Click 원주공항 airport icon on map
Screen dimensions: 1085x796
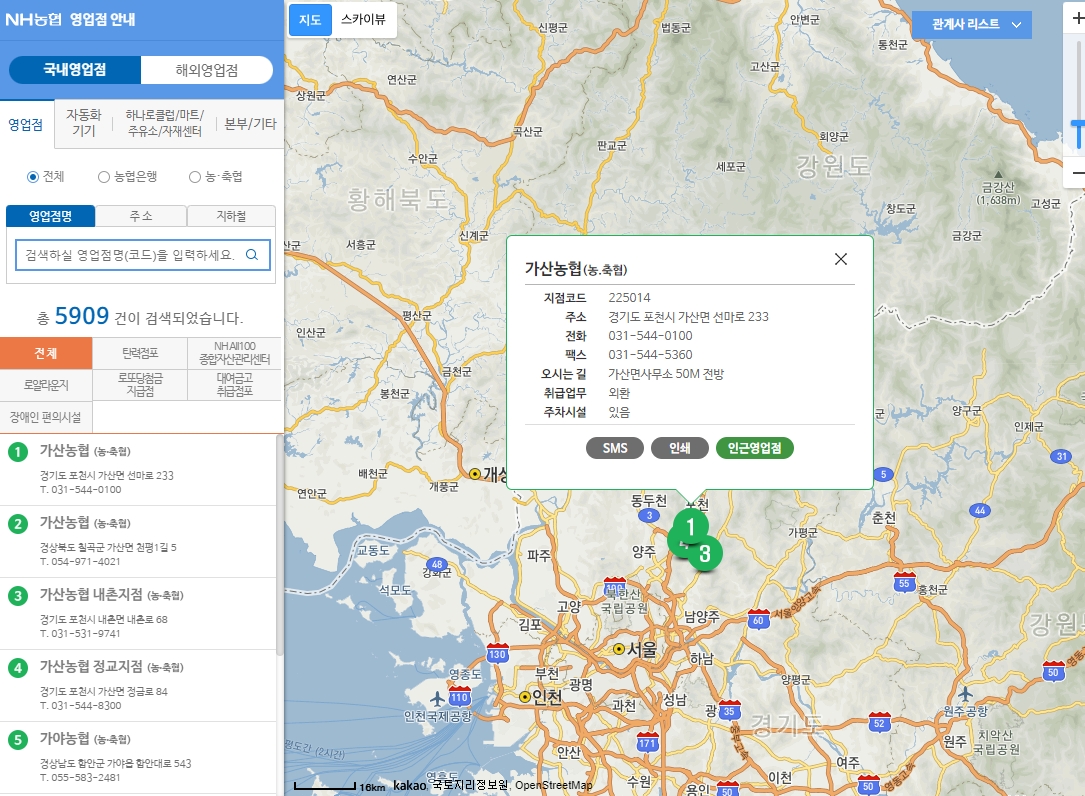coord(965,694)
